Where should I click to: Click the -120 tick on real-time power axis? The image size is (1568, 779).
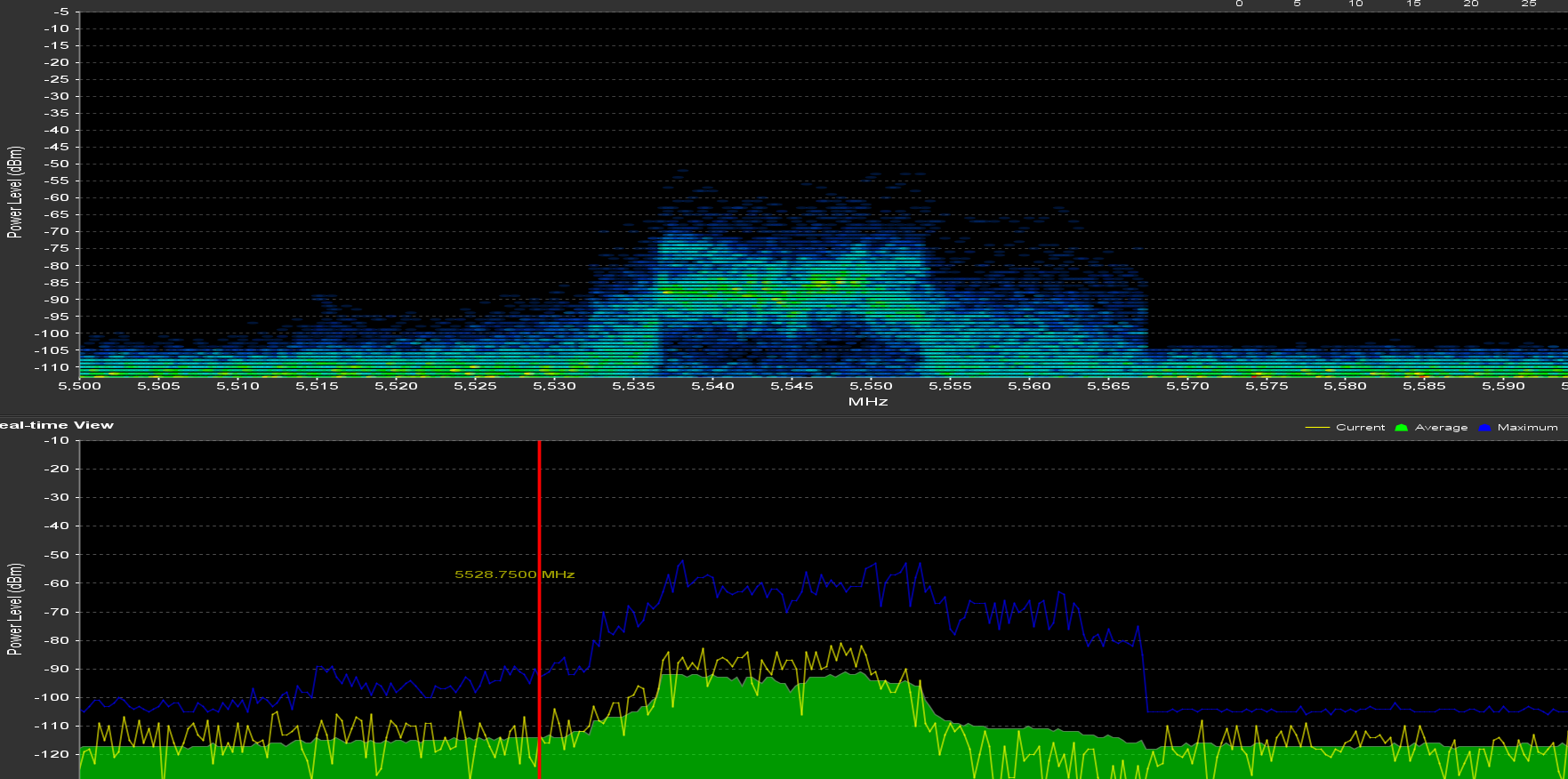coord(52,754)
